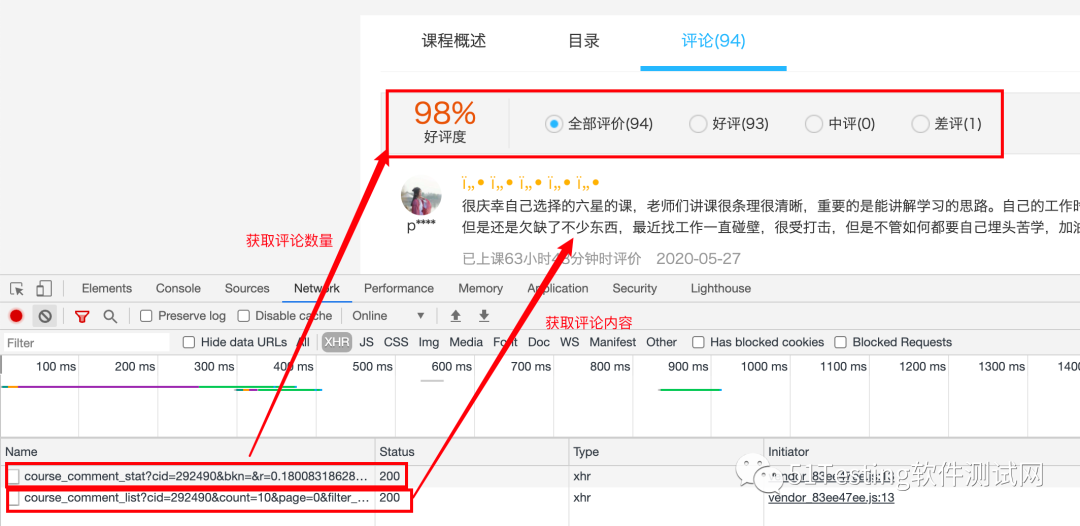The image size is (1080, 526).
Task: Enable the Preserve log checkbox
Action: point(146,316)
